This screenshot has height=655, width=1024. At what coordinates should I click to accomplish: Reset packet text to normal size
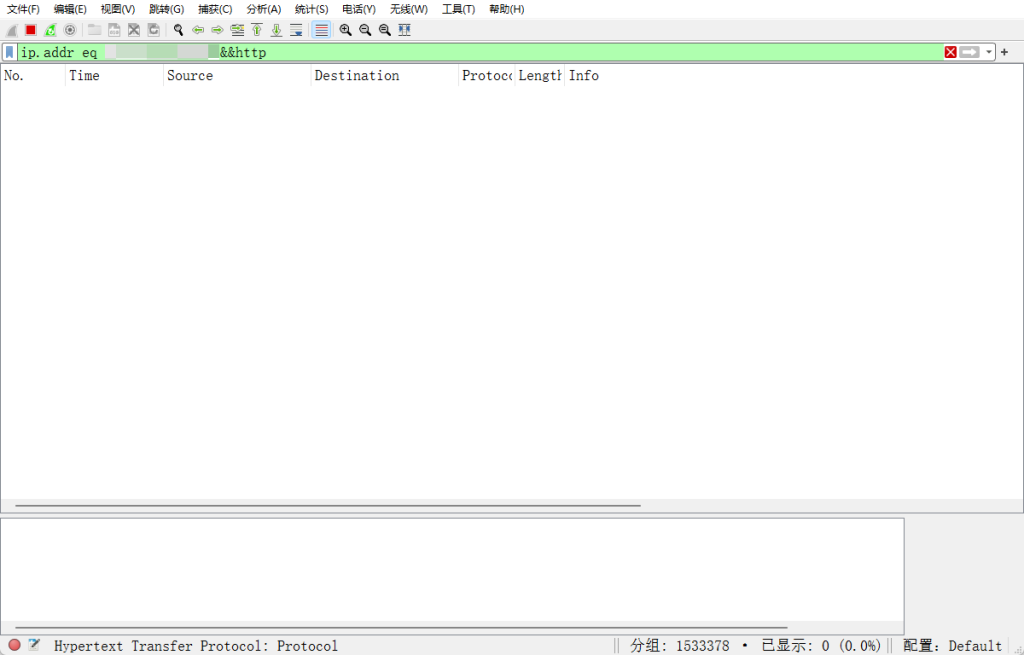pos(385,30)
